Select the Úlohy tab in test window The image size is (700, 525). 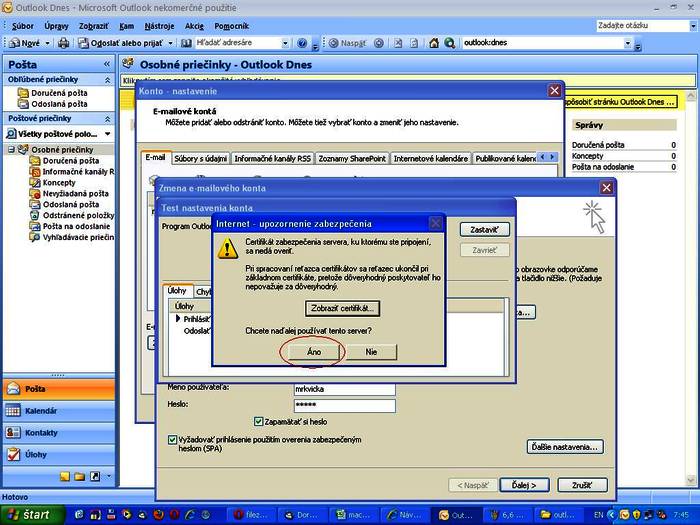click(x=177, y=291)
